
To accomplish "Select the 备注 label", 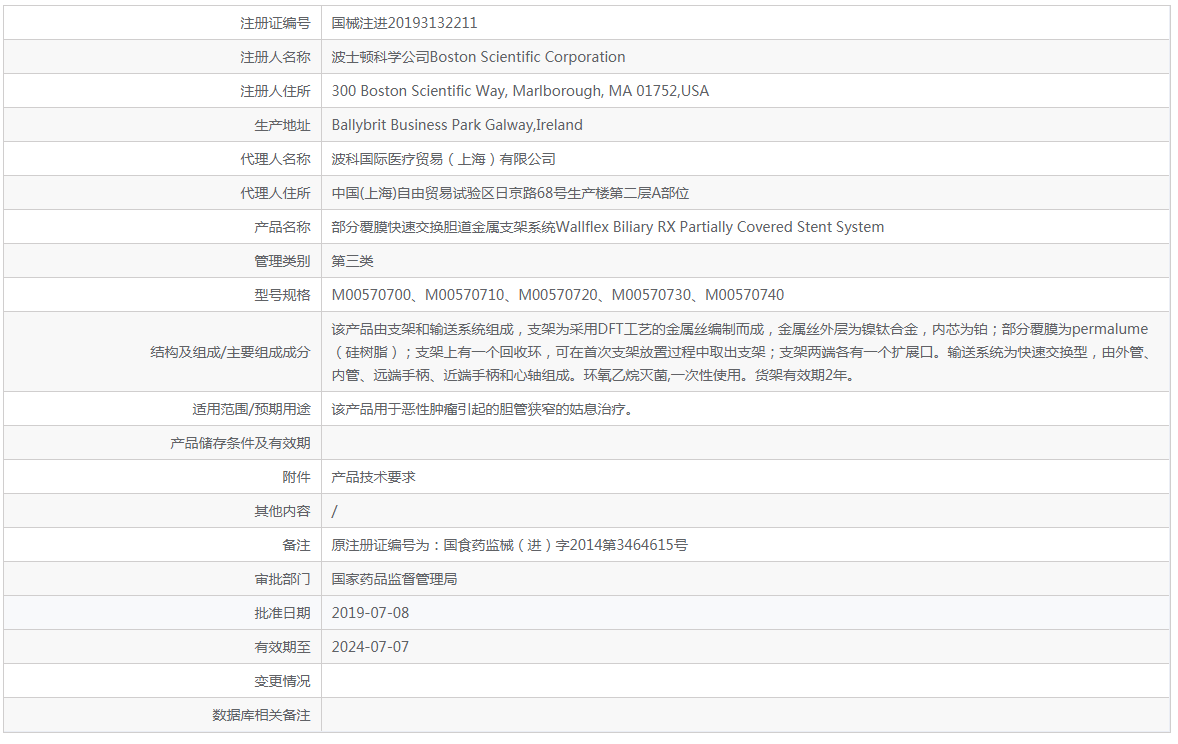I will [x=296, y=545].
